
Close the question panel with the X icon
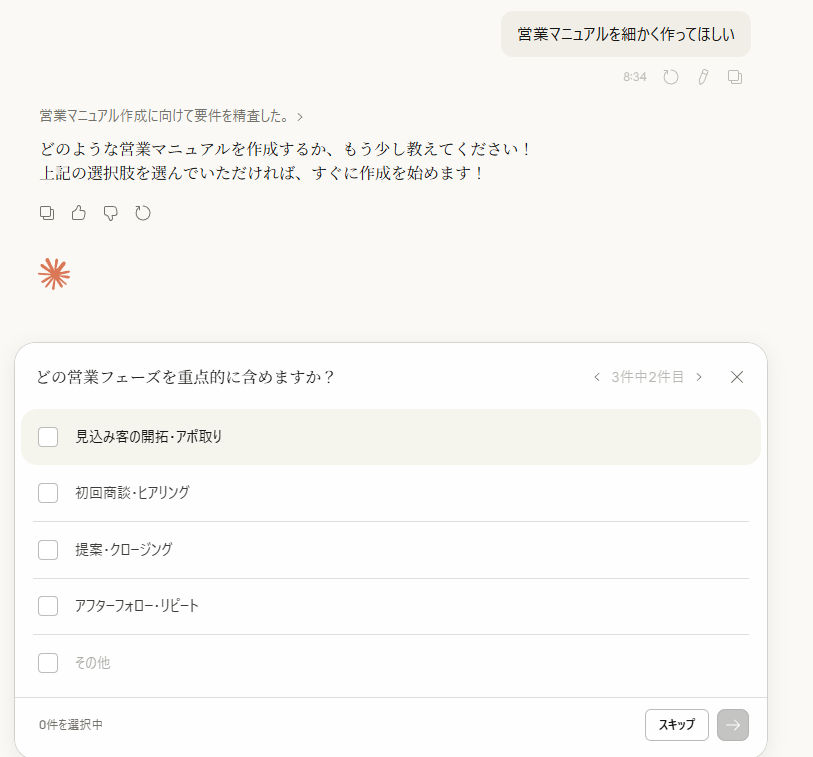[737, 377]
